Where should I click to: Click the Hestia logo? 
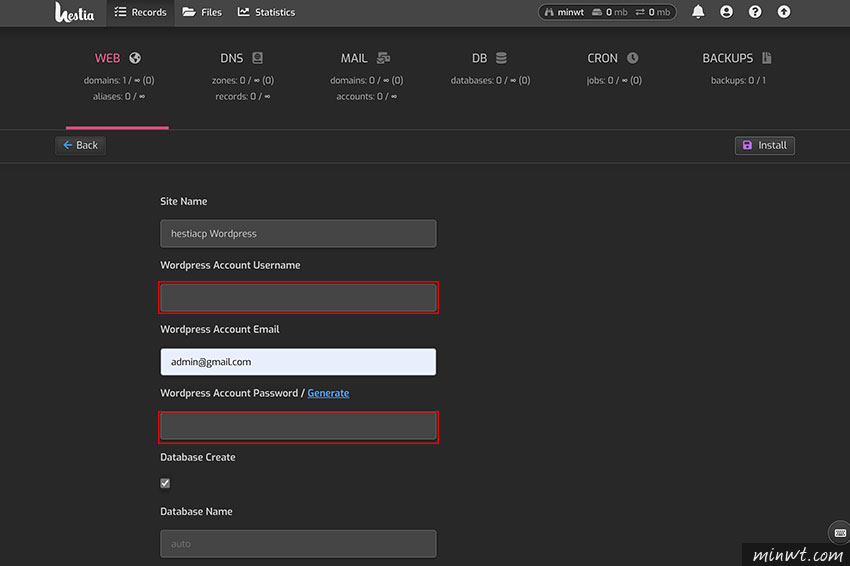pyautogui.click(x=74, y=12)
